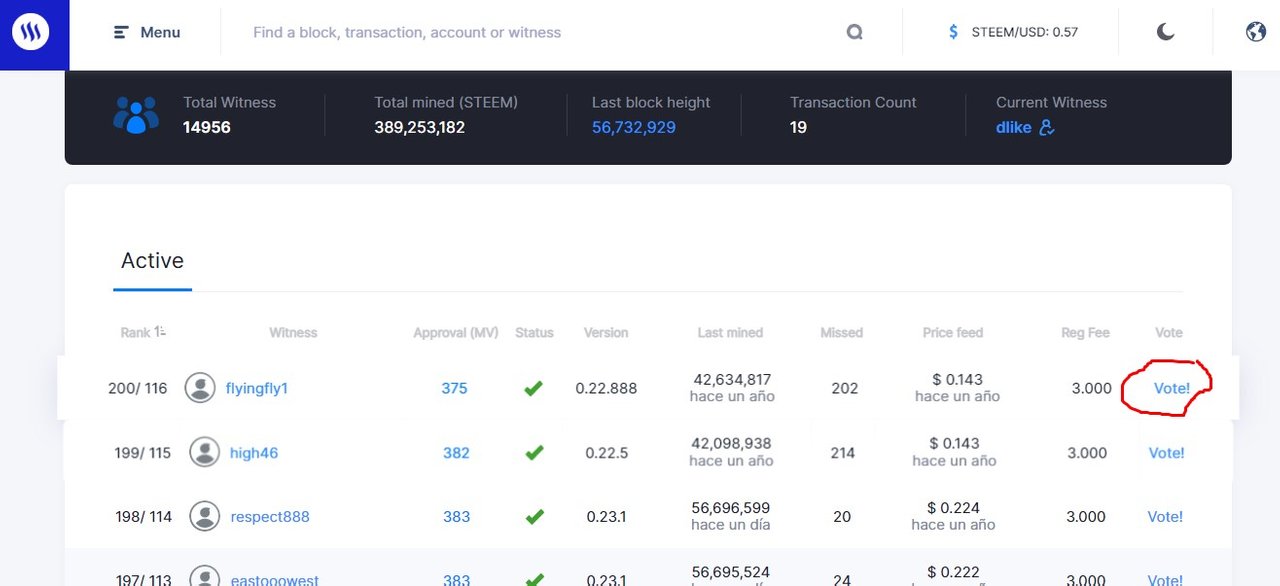
Task: Click the search magnifier icon
Action: [854, 32]
